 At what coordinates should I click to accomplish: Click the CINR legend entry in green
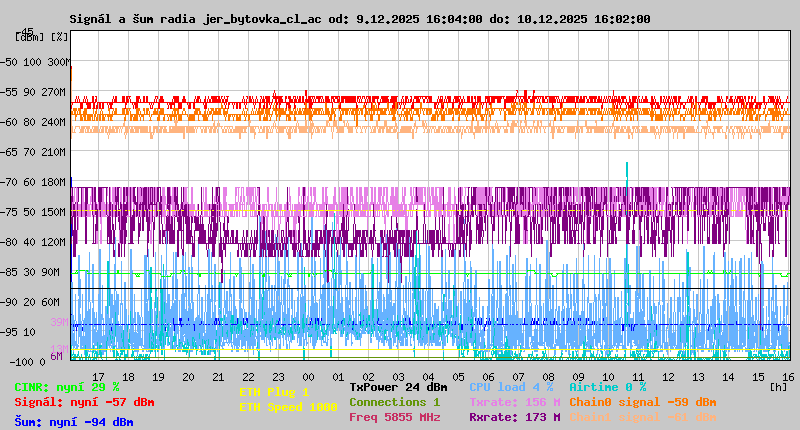[x=67, y=387]
